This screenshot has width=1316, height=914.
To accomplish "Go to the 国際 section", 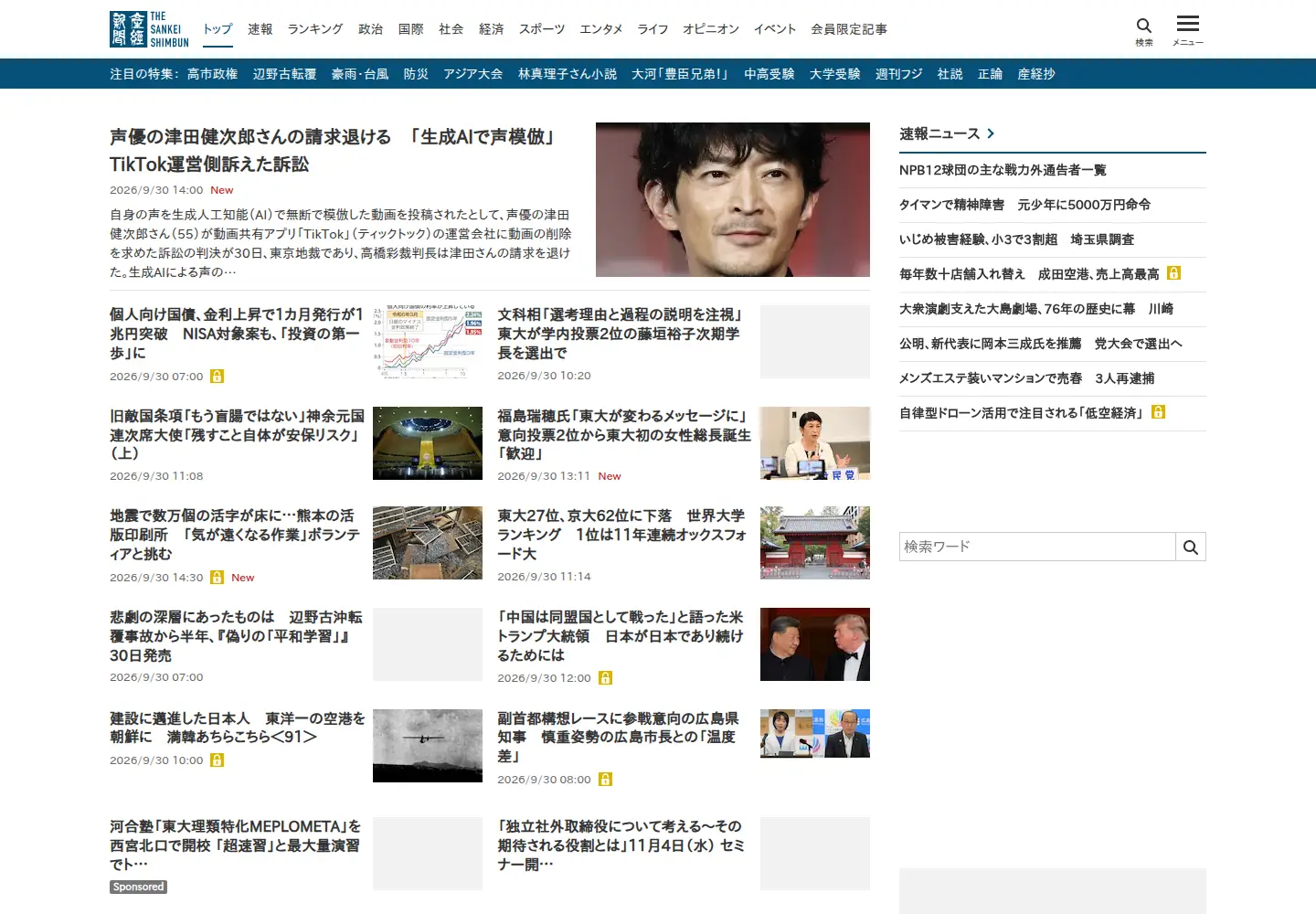I will [x=411, y=29].
